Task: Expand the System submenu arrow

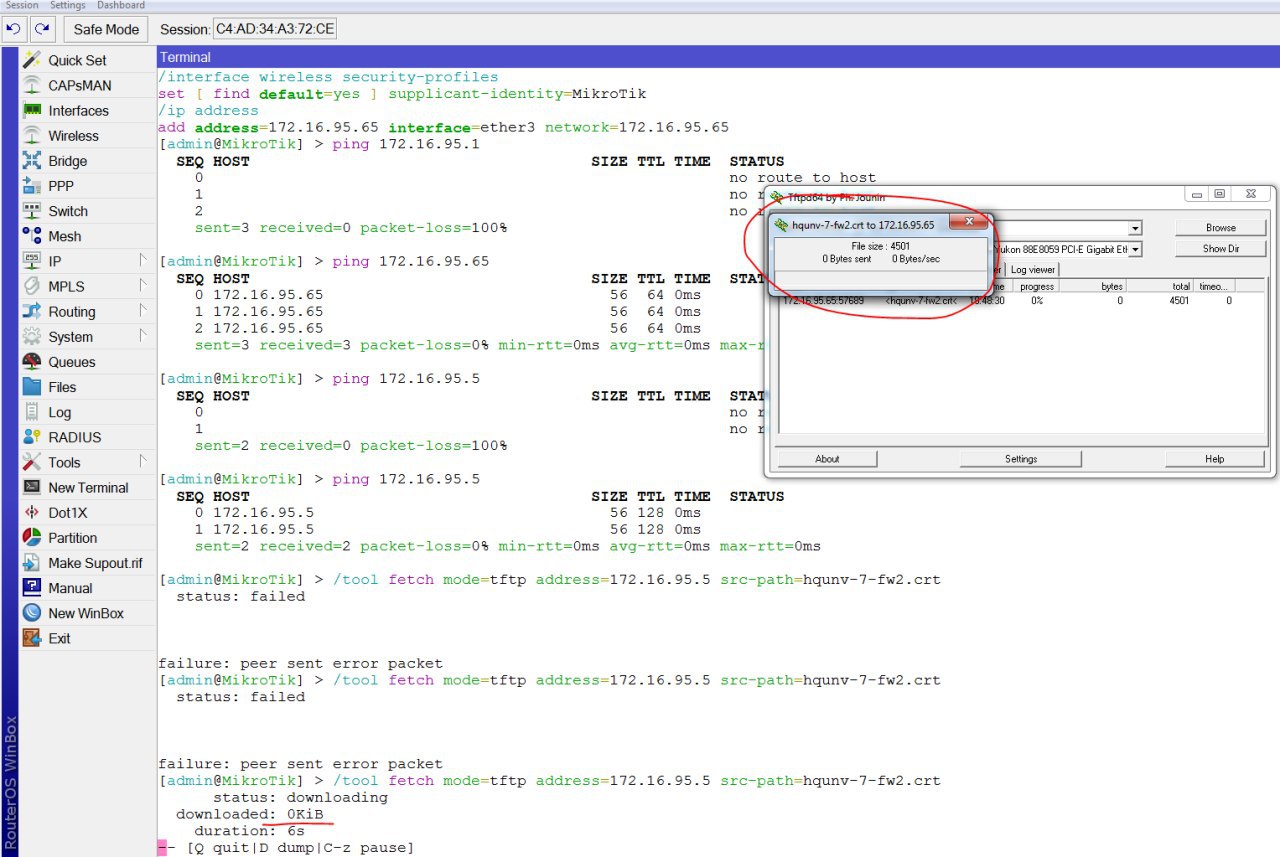Action: click(143, 336)
